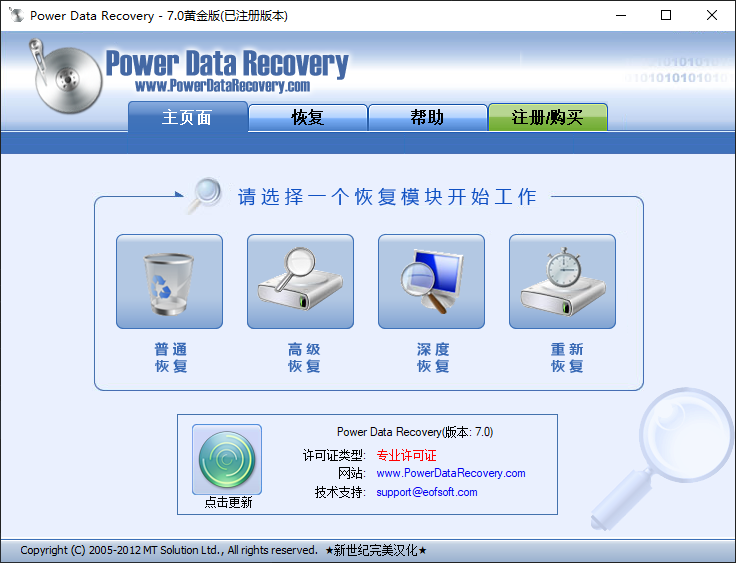The image size is (736, 563).
Task: Click the hard disk logo in the header
Action: pyautogui.click(x=67, y=78)
